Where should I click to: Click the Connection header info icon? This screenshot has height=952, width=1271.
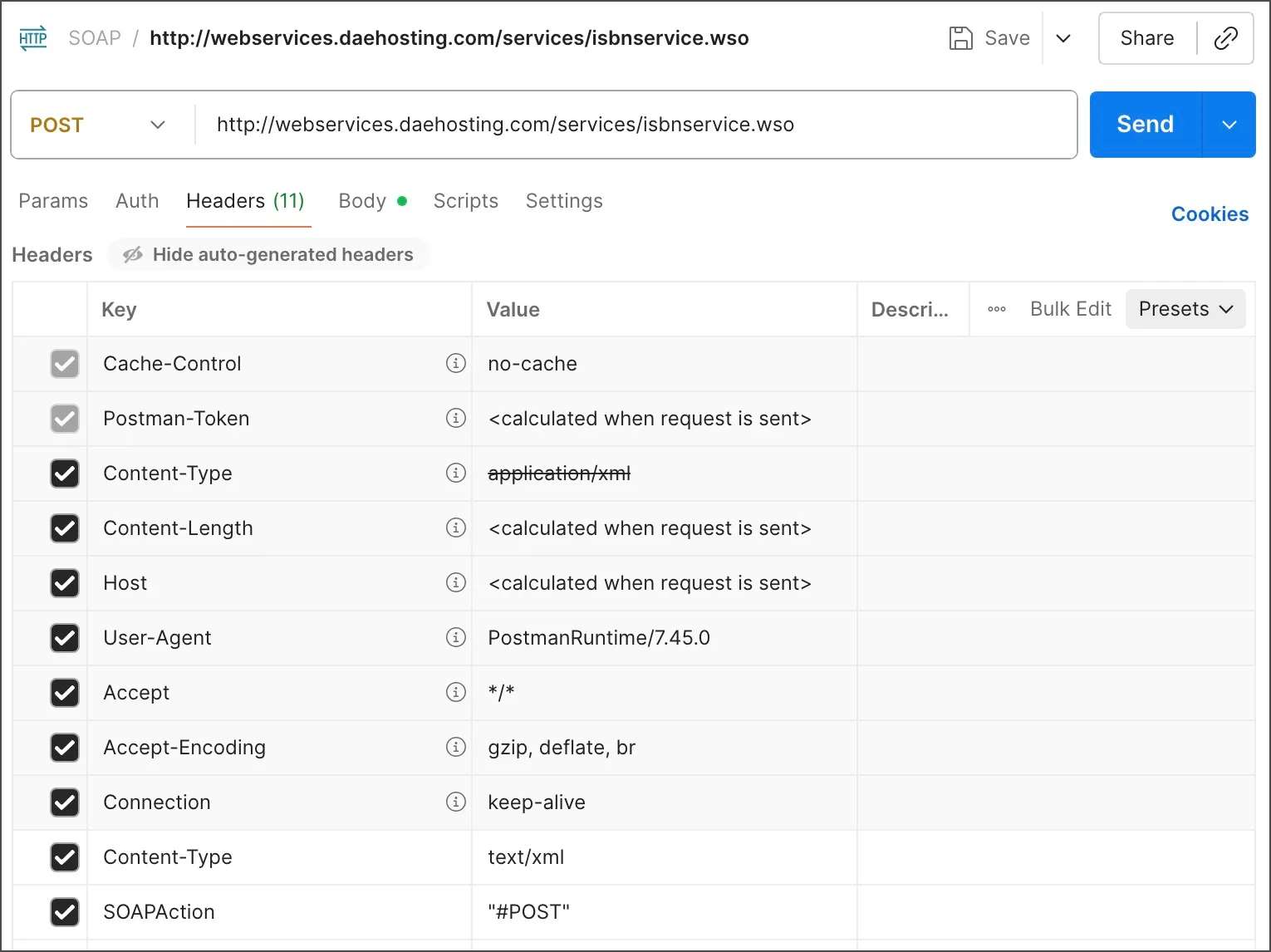click(456, 802)
